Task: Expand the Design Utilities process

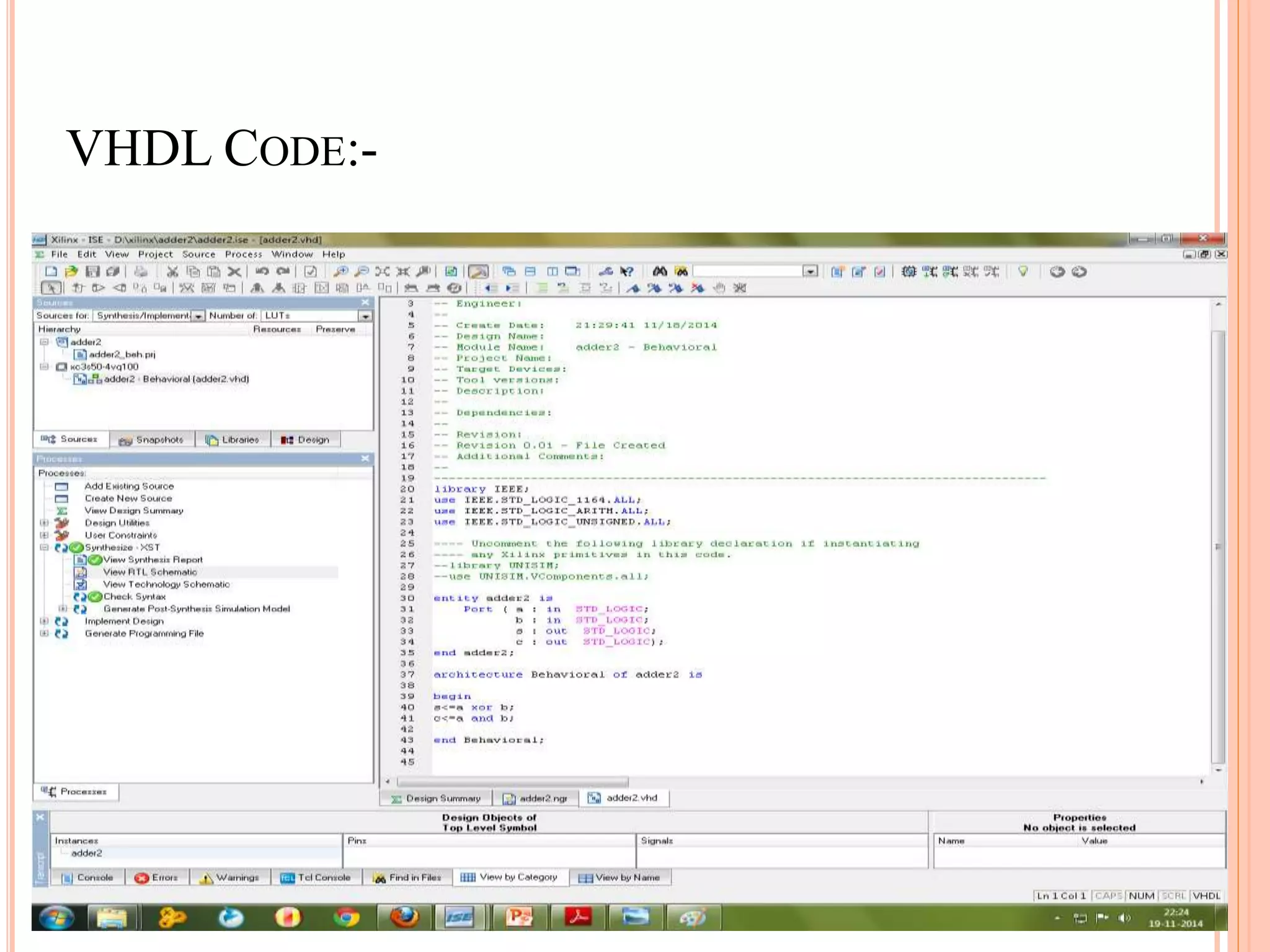Action: pyautogui.click(x=44, y=522)
